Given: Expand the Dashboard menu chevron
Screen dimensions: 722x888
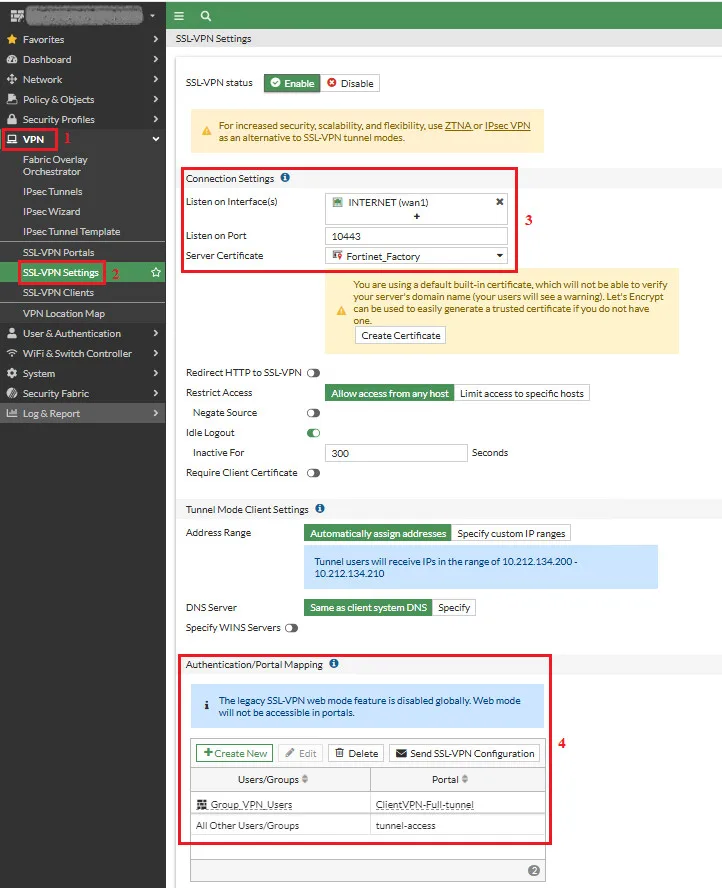Looking at the screenshot, I should (x=156, y=59).
